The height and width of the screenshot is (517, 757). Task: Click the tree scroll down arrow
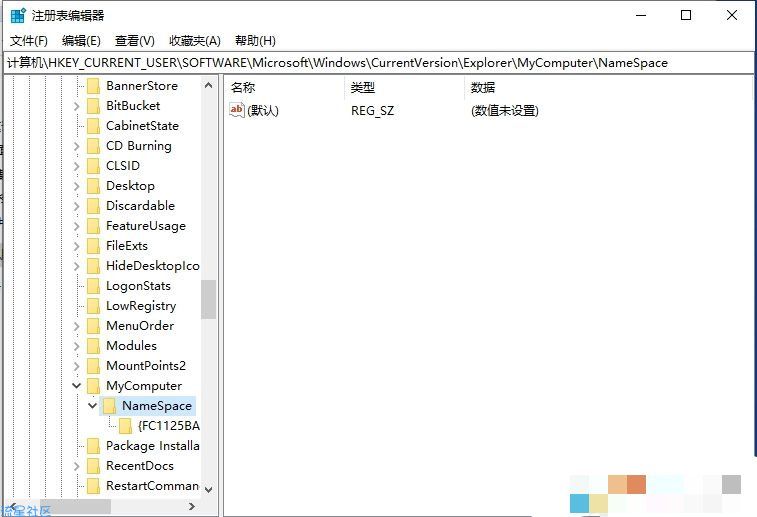[209, 489]
